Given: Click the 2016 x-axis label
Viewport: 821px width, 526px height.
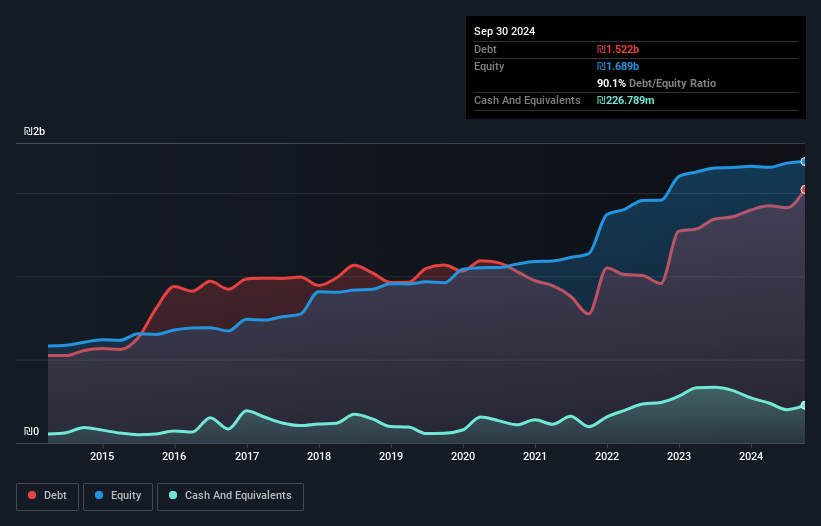Looking at the screenshot, I should pyautogui.click(x=174, y=456).
